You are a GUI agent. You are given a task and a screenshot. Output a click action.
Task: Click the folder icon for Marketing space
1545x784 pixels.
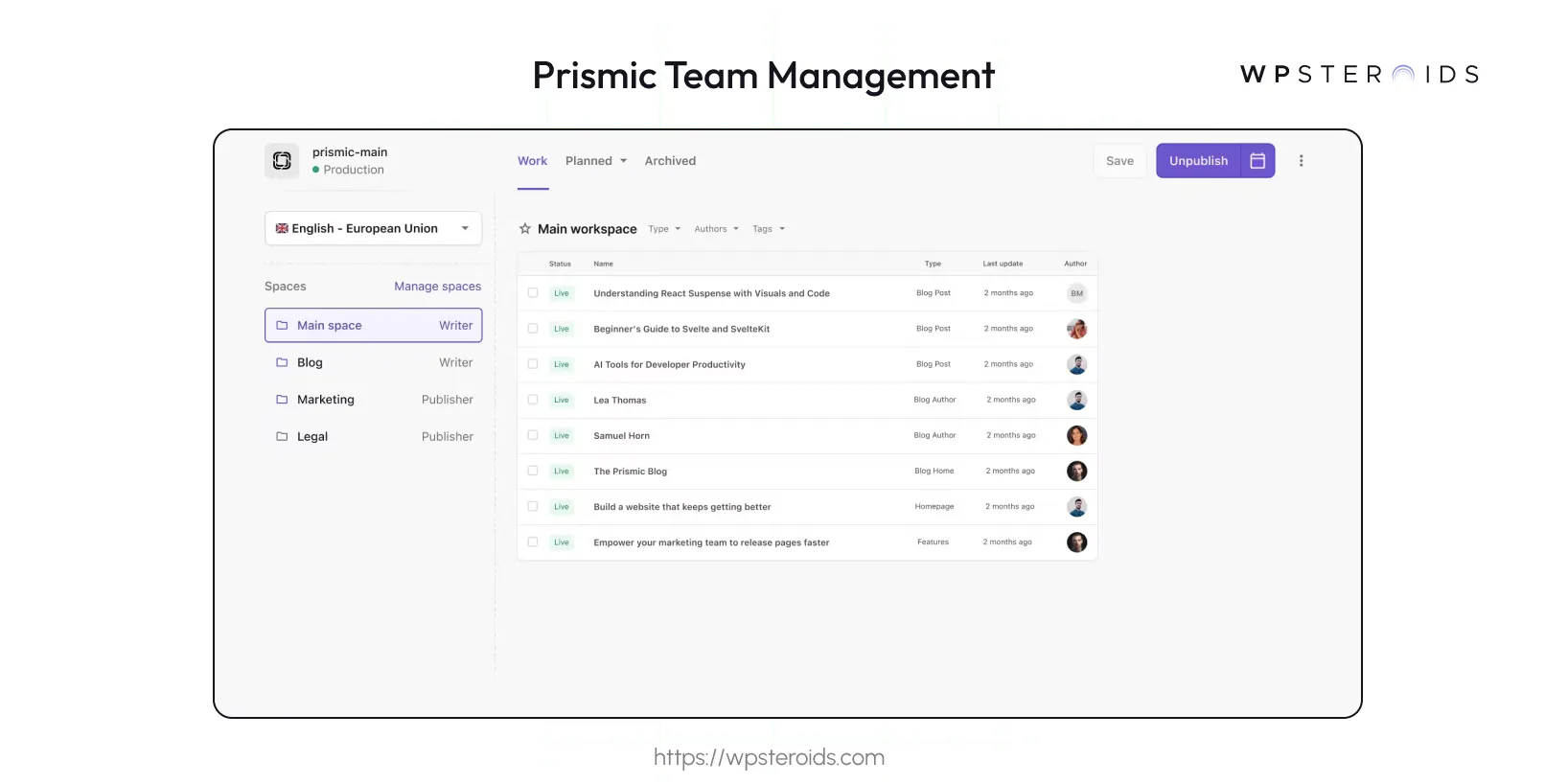click(282, 400)
